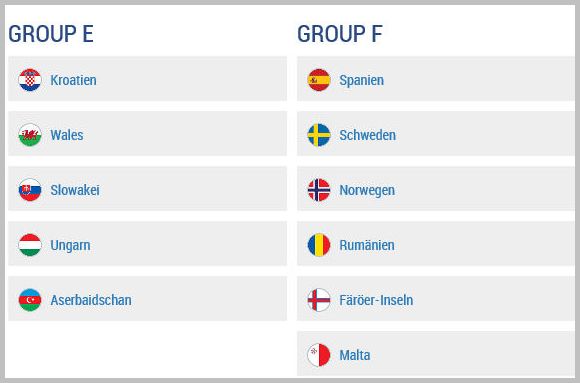Viewport: 580px width, 383px height.
Task: Go to the Schweden team page
Action: click(368, 135)
